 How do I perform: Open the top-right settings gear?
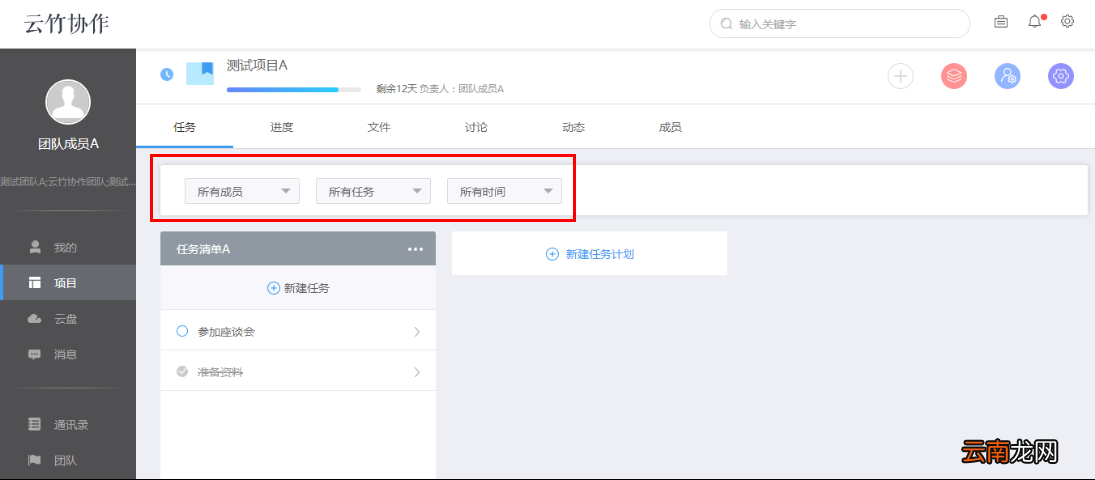coord(1067,22)
